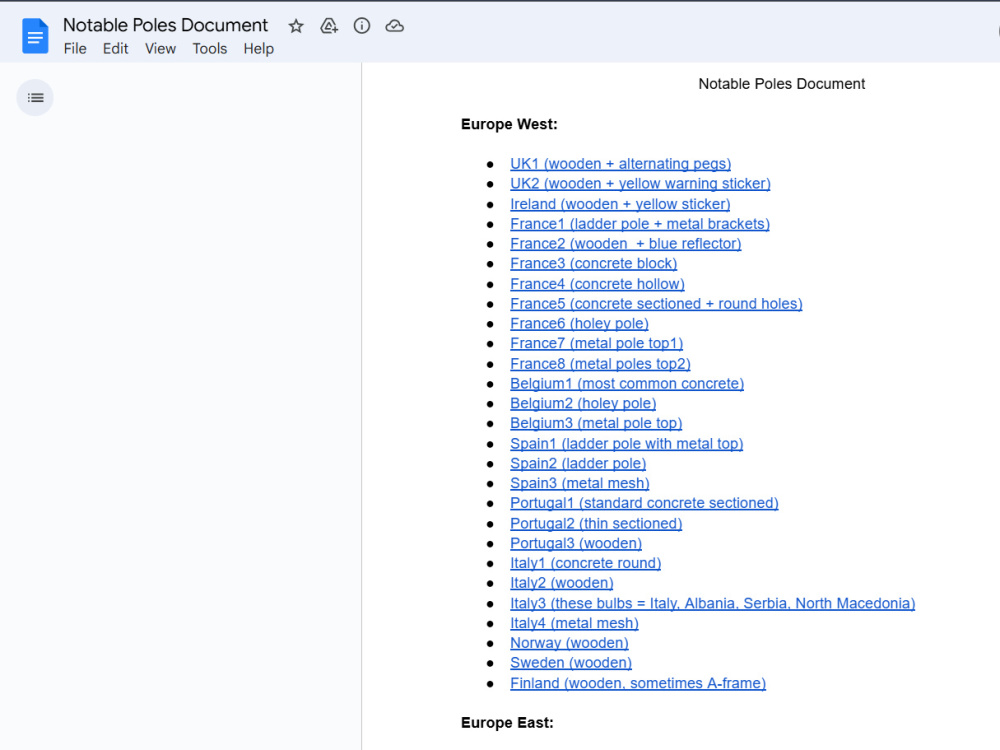Open Belgium1 most common concrete link
Viewport: 1000px width, 750px height.
pyautogui.click(x=627, y=383)
